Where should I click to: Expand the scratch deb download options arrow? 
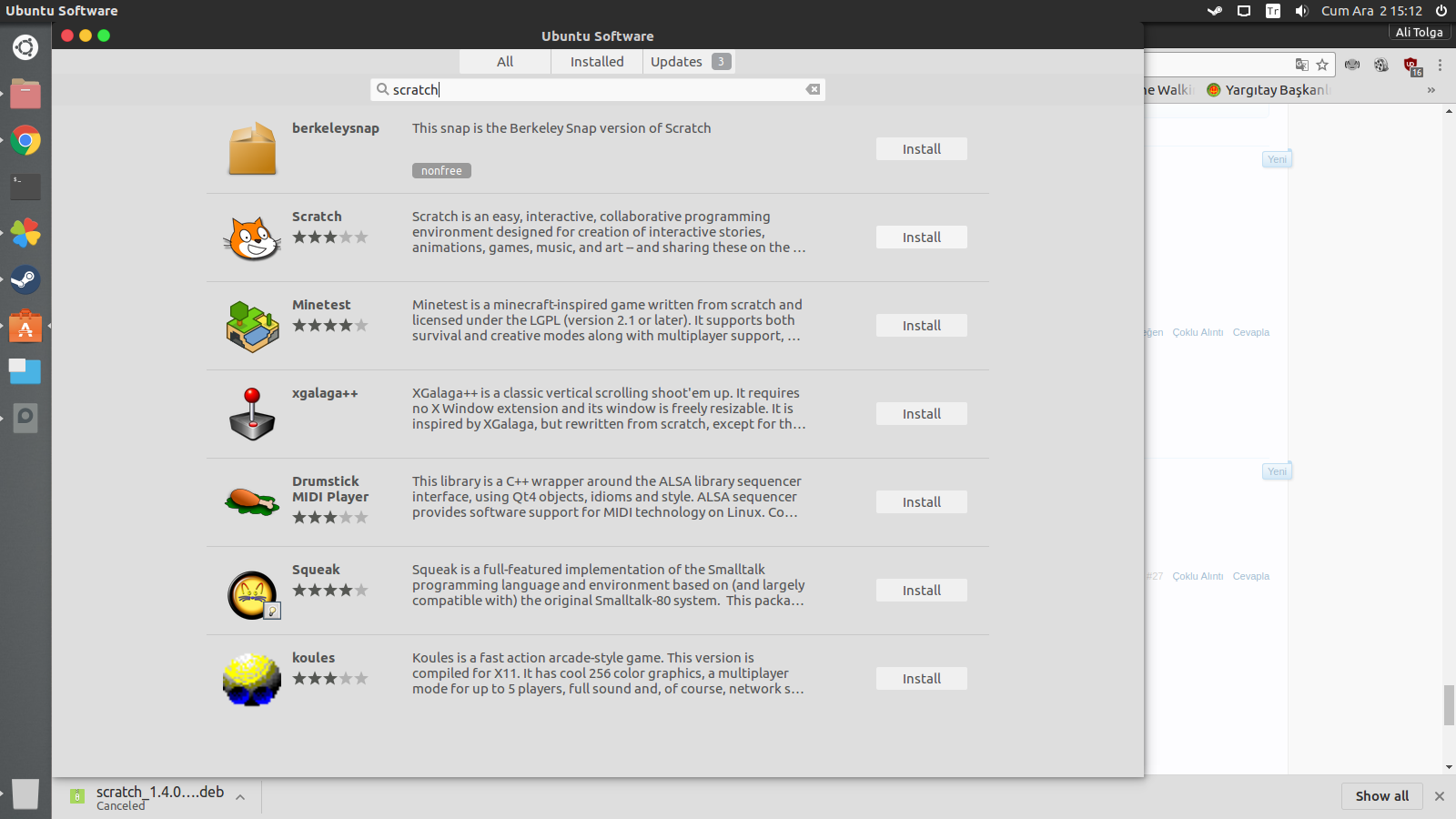[240, 797]
